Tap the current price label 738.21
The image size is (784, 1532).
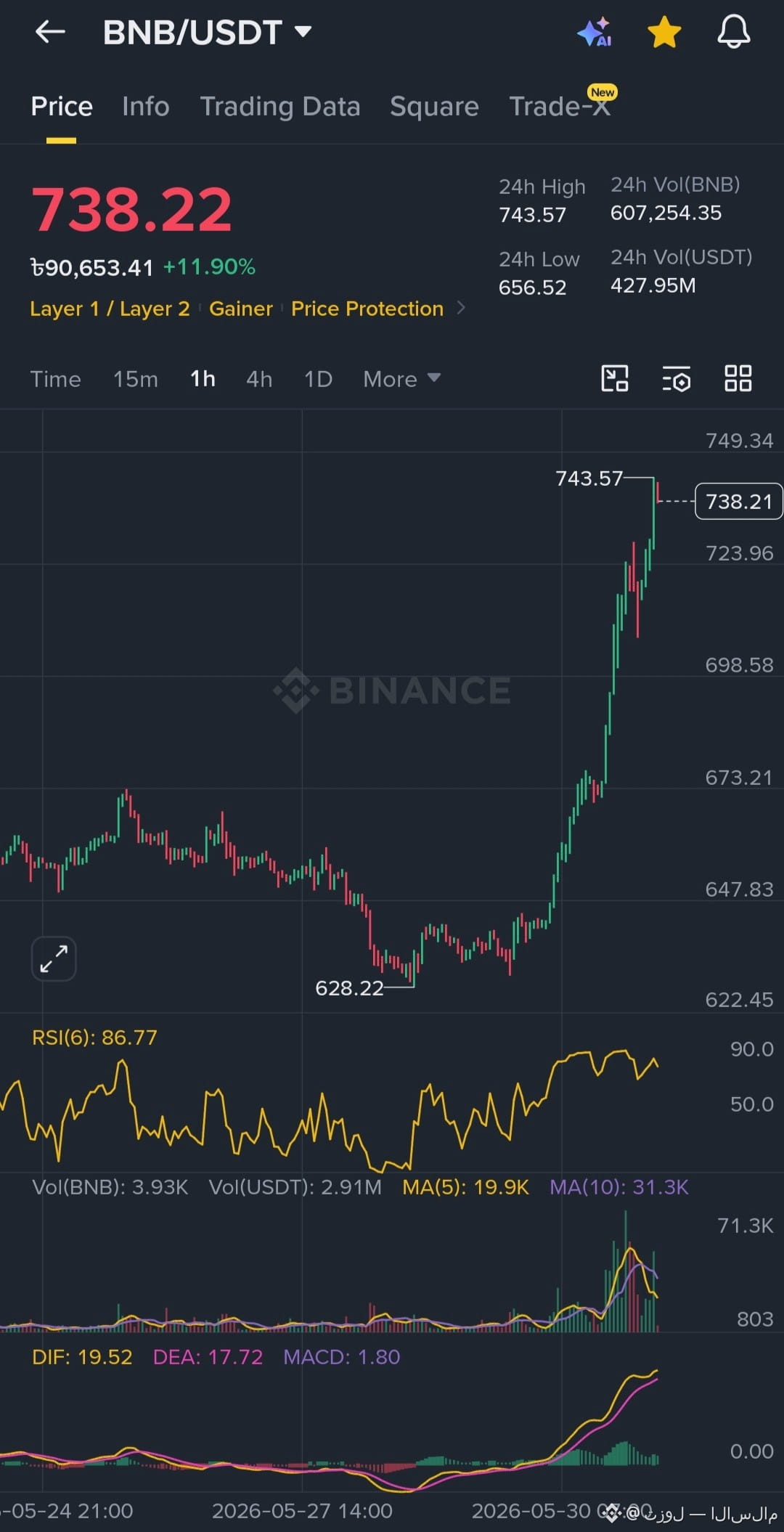[x=739, y=502]
